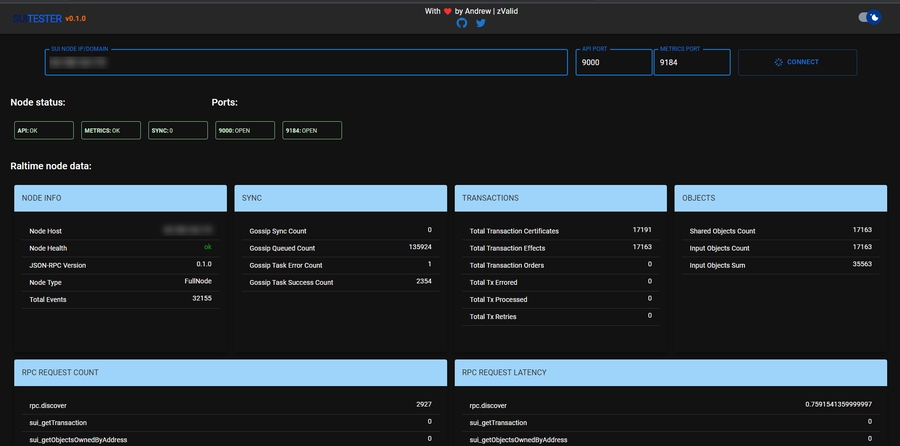Select the SYNC panel header
This screenshot has width=900, height=446.
click(340, 198)
